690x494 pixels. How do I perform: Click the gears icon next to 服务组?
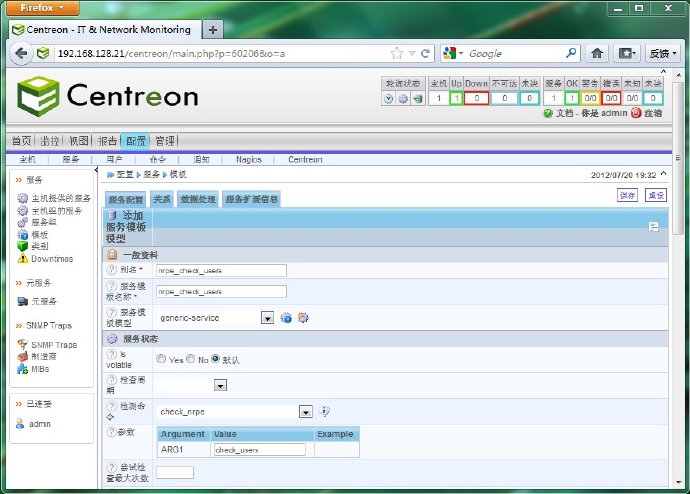coord(22,223)
